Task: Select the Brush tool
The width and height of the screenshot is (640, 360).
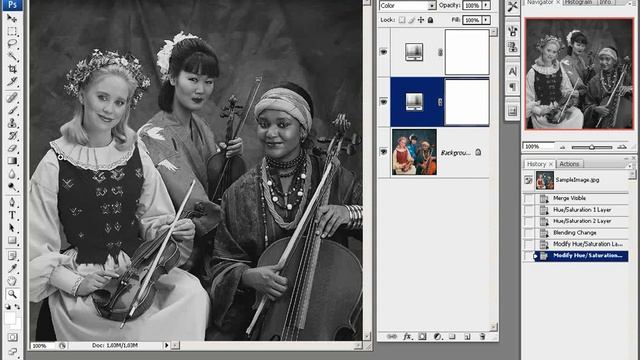Action: point(12,110)
